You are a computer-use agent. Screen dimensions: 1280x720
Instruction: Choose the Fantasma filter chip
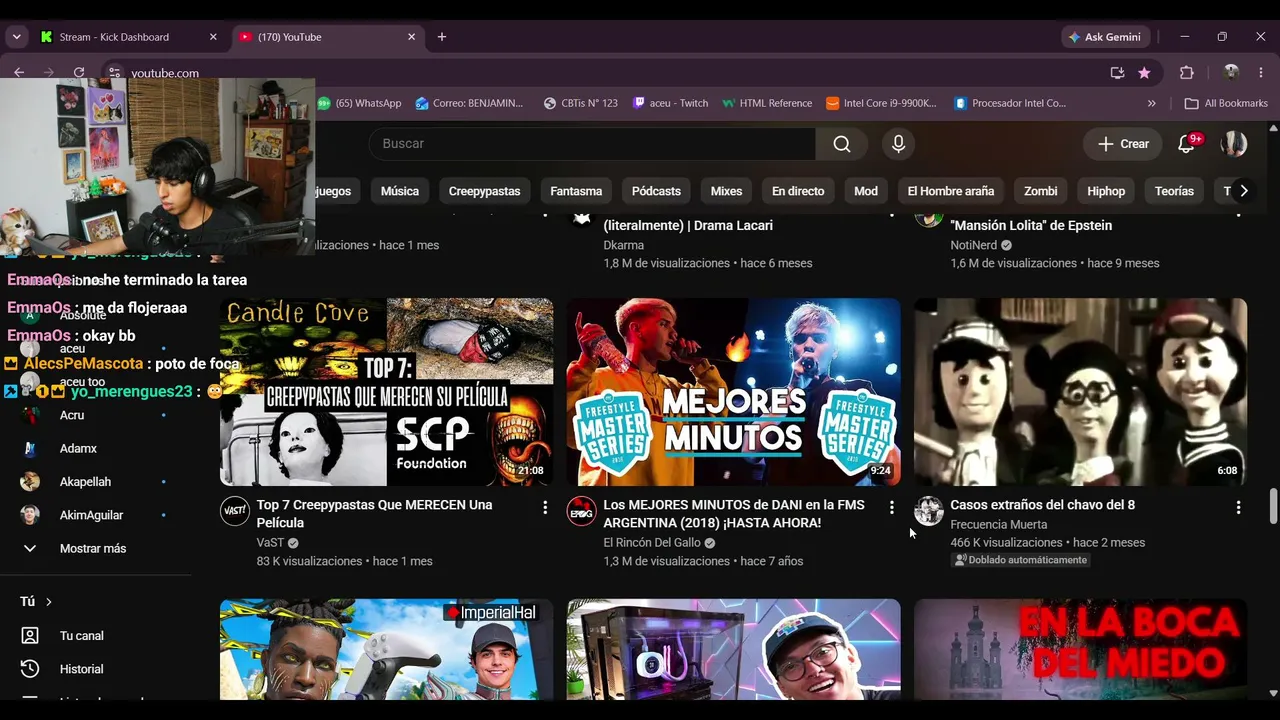point(576,191)
